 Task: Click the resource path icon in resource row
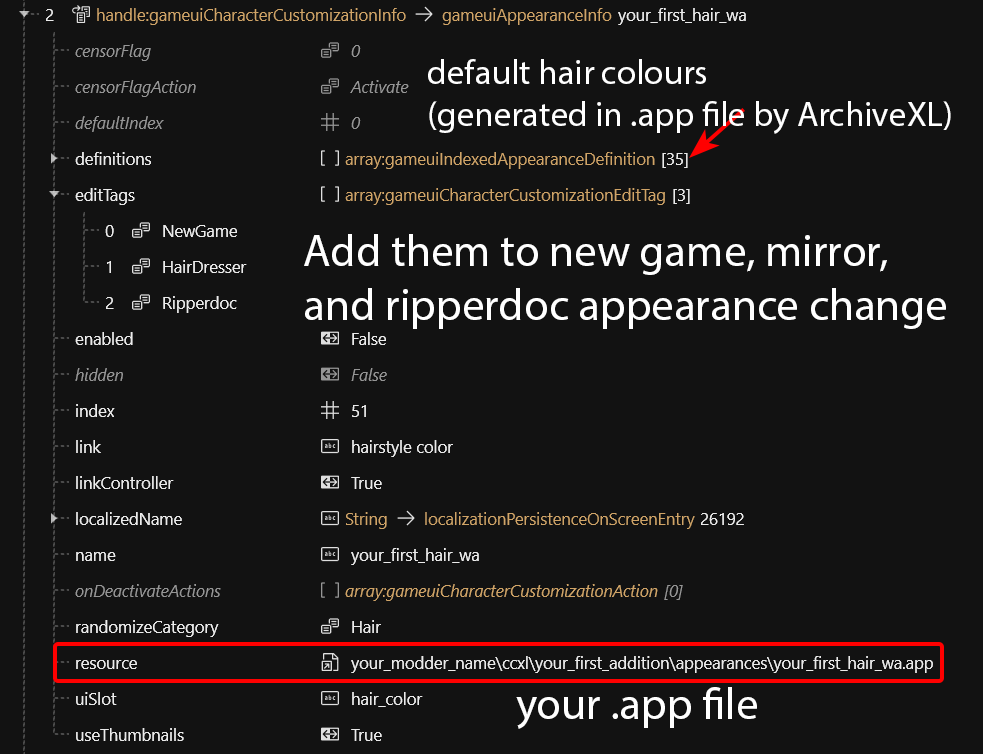(329, 663)
